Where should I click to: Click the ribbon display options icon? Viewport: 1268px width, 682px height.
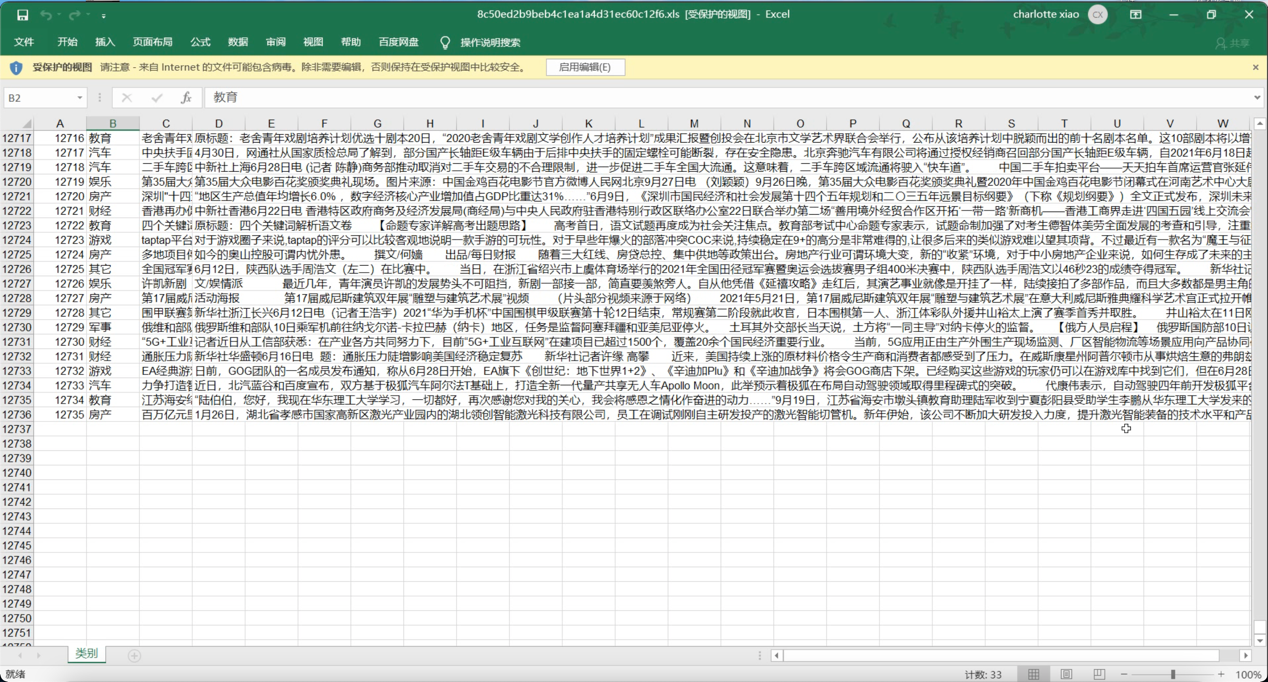(x=1136, y=15)
